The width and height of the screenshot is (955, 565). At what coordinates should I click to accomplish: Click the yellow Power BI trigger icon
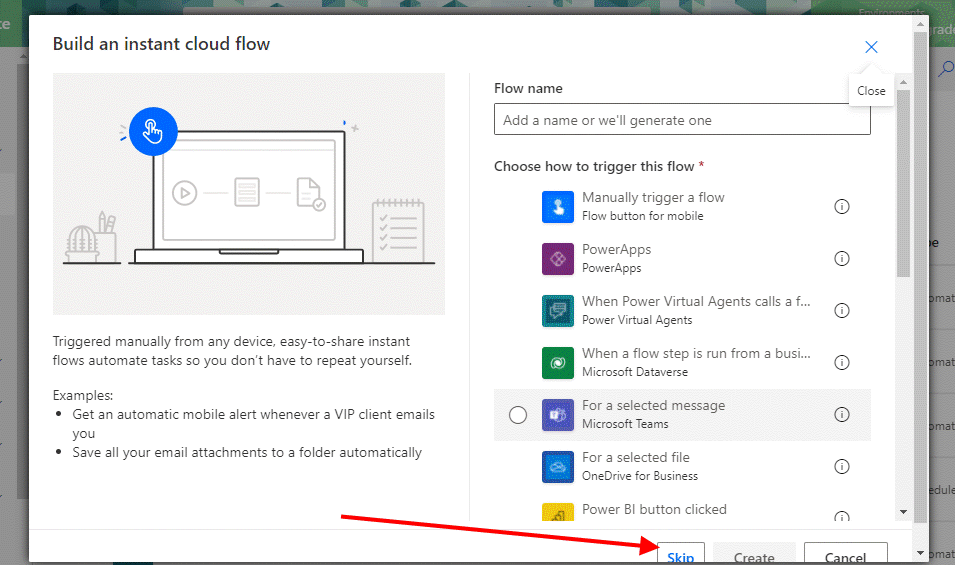[557, 512]
